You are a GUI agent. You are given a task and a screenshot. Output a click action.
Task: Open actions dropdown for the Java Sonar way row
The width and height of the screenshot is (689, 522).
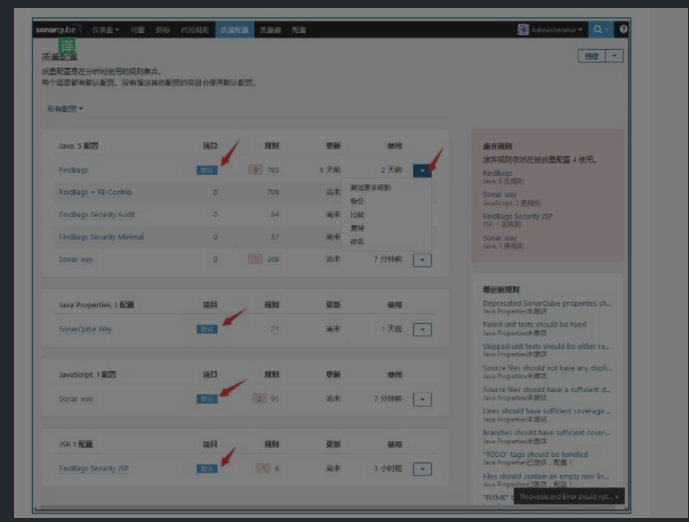[422, 260]
